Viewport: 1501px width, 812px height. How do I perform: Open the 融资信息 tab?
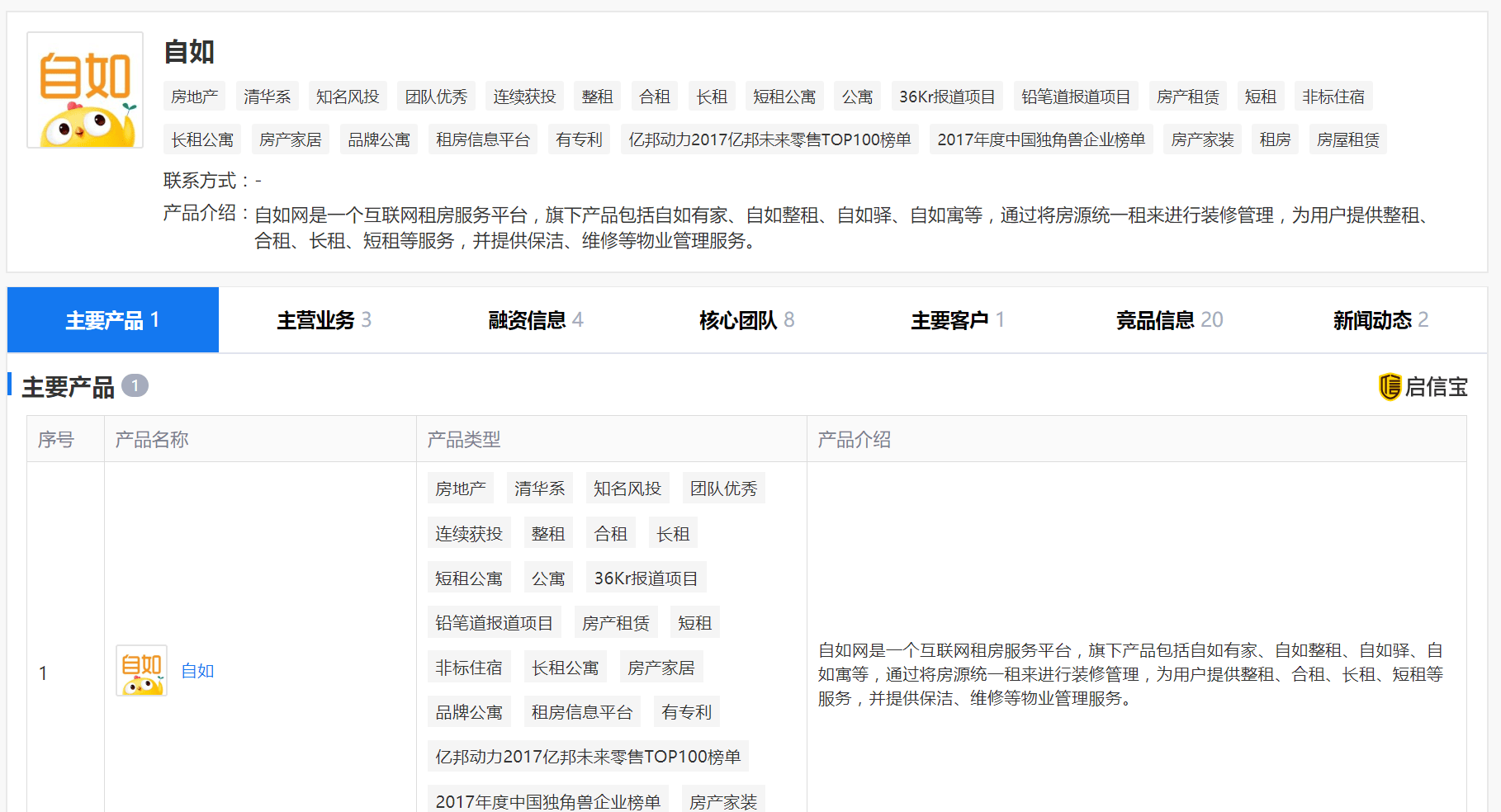click(536, 320)
